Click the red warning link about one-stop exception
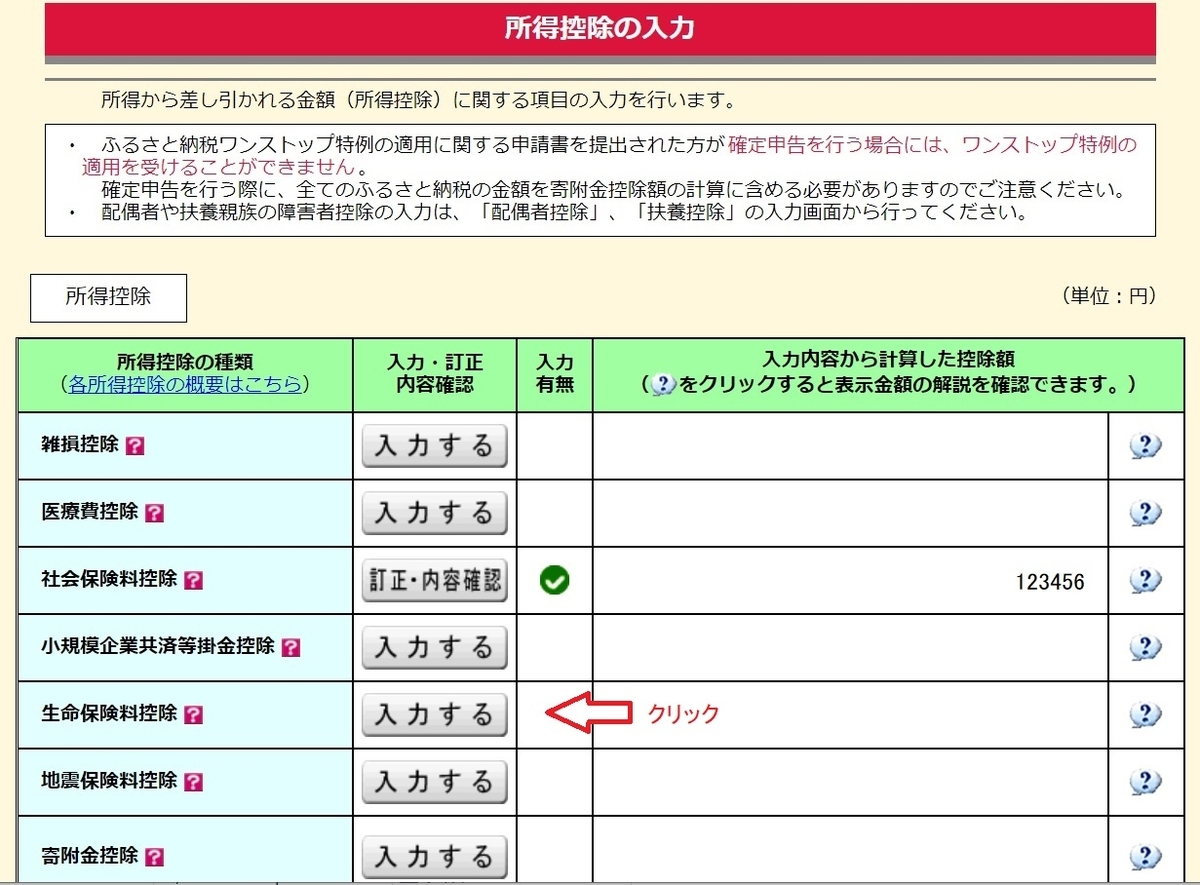This screenshot has height=885, width=1200. [930, 145]
